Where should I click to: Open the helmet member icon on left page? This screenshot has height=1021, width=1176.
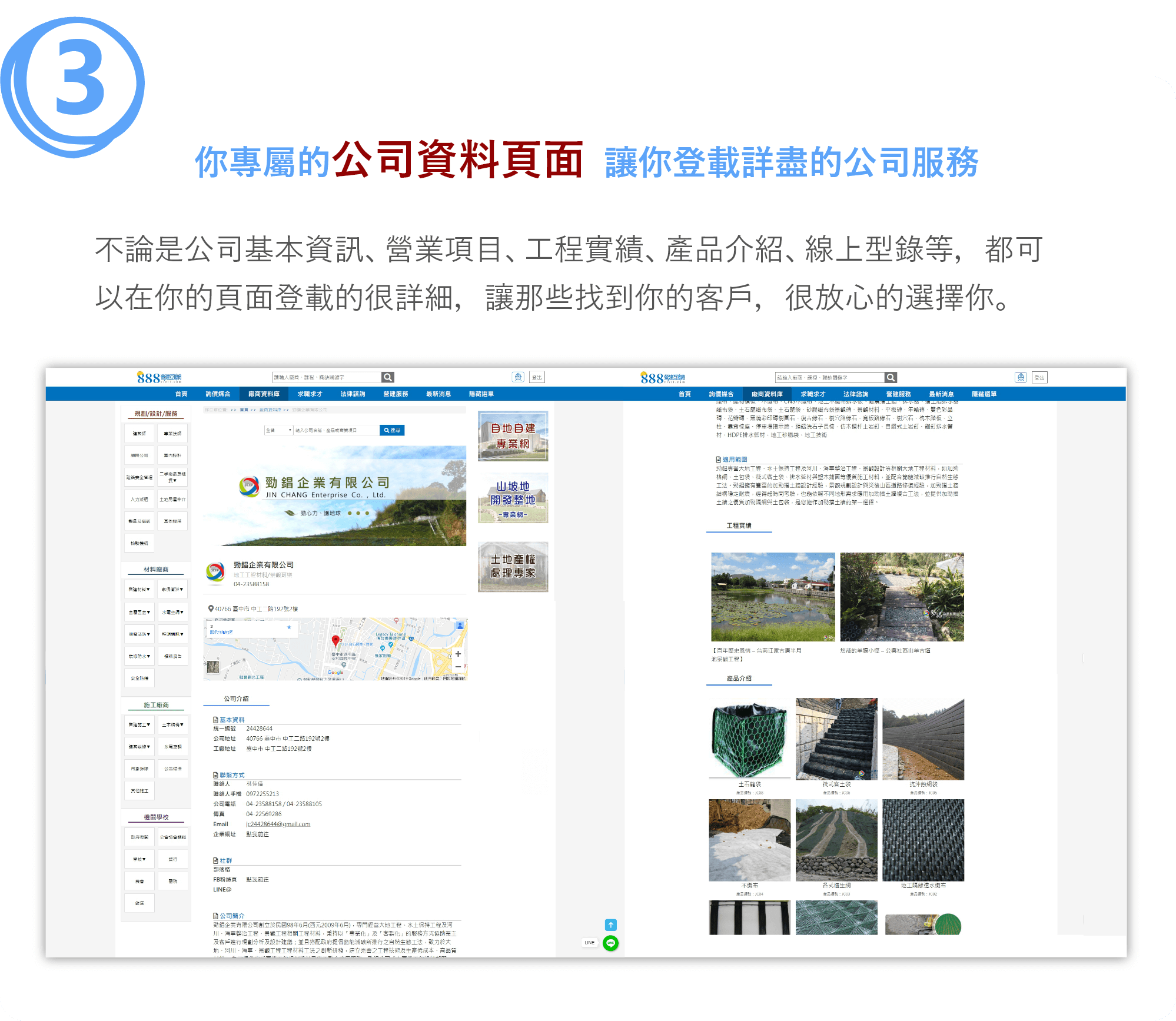click(x=518, y=377)
